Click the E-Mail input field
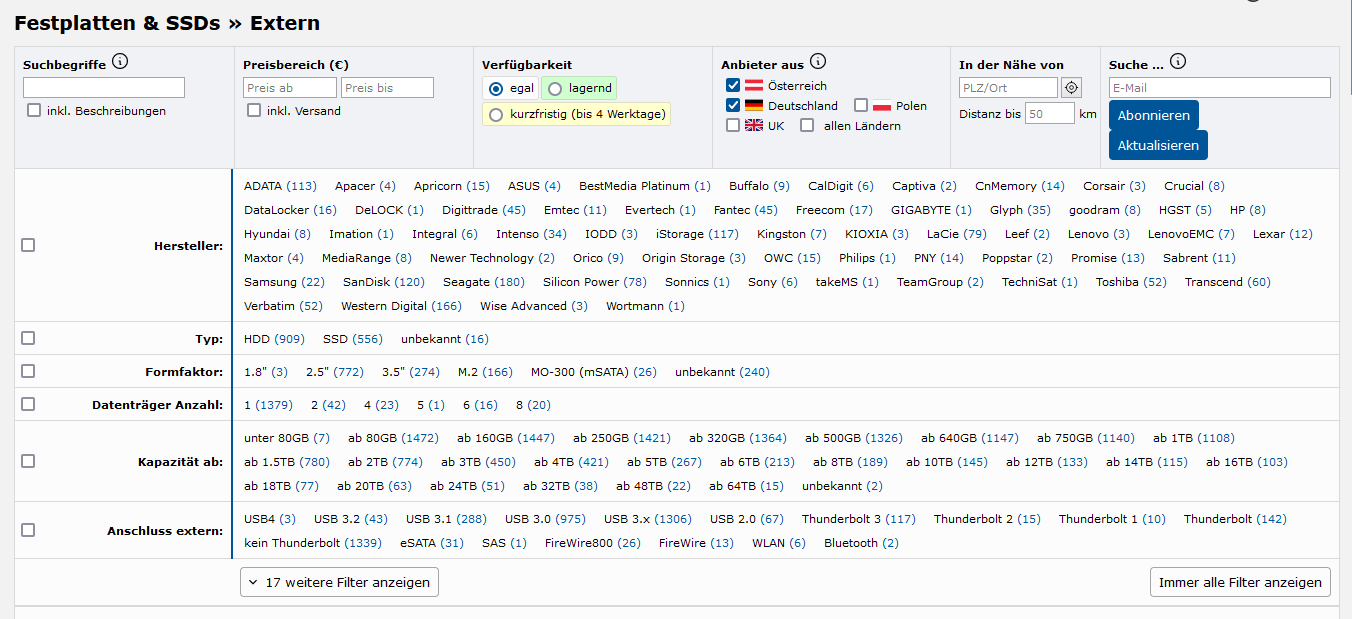The width and height of the screenshot is (1352, 619). [1220, 88]
